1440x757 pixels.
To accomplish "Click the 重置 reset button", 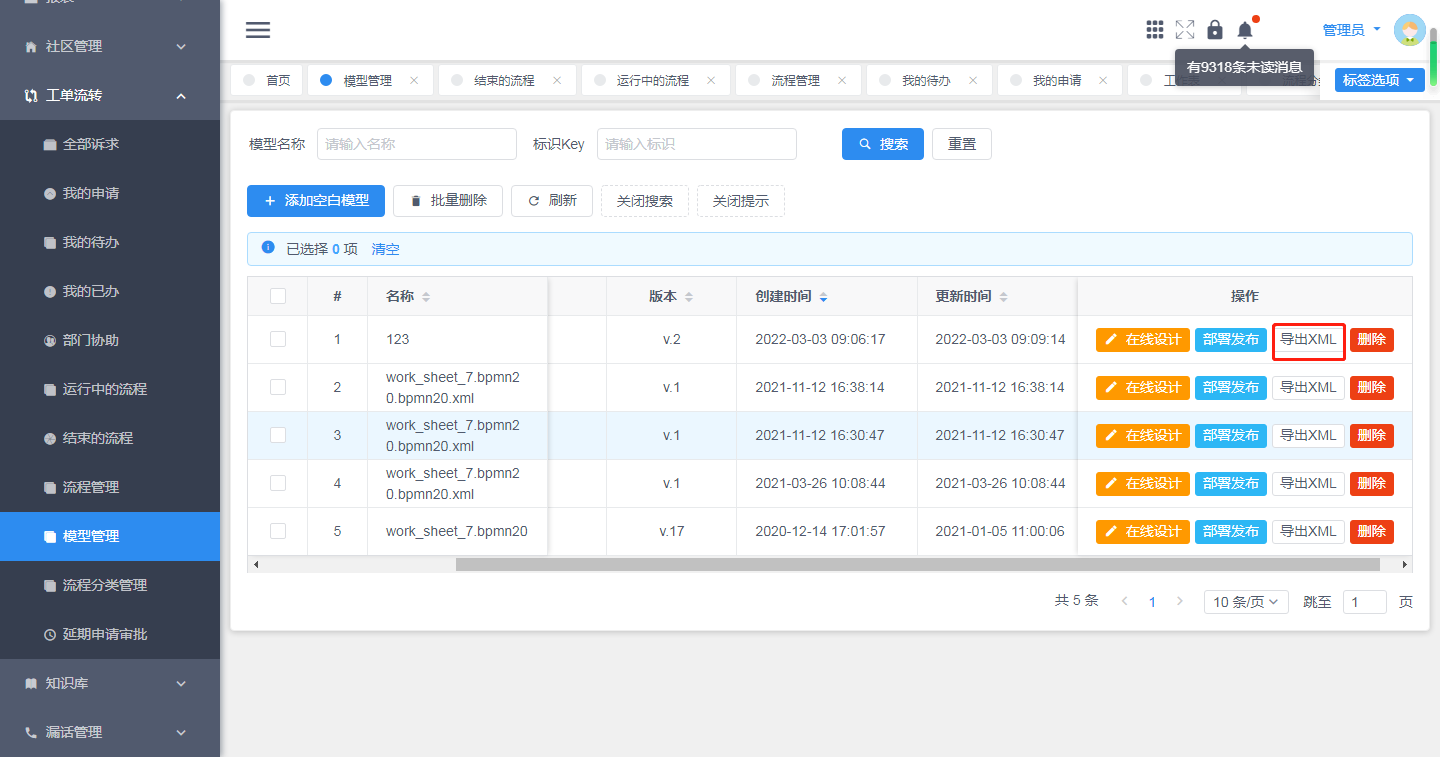I will tap(962, 144).
